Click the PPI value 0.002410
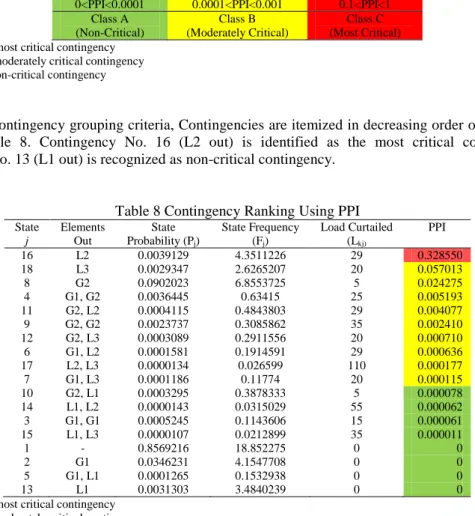Screen dimensions: 475x516 pos(439,324)
